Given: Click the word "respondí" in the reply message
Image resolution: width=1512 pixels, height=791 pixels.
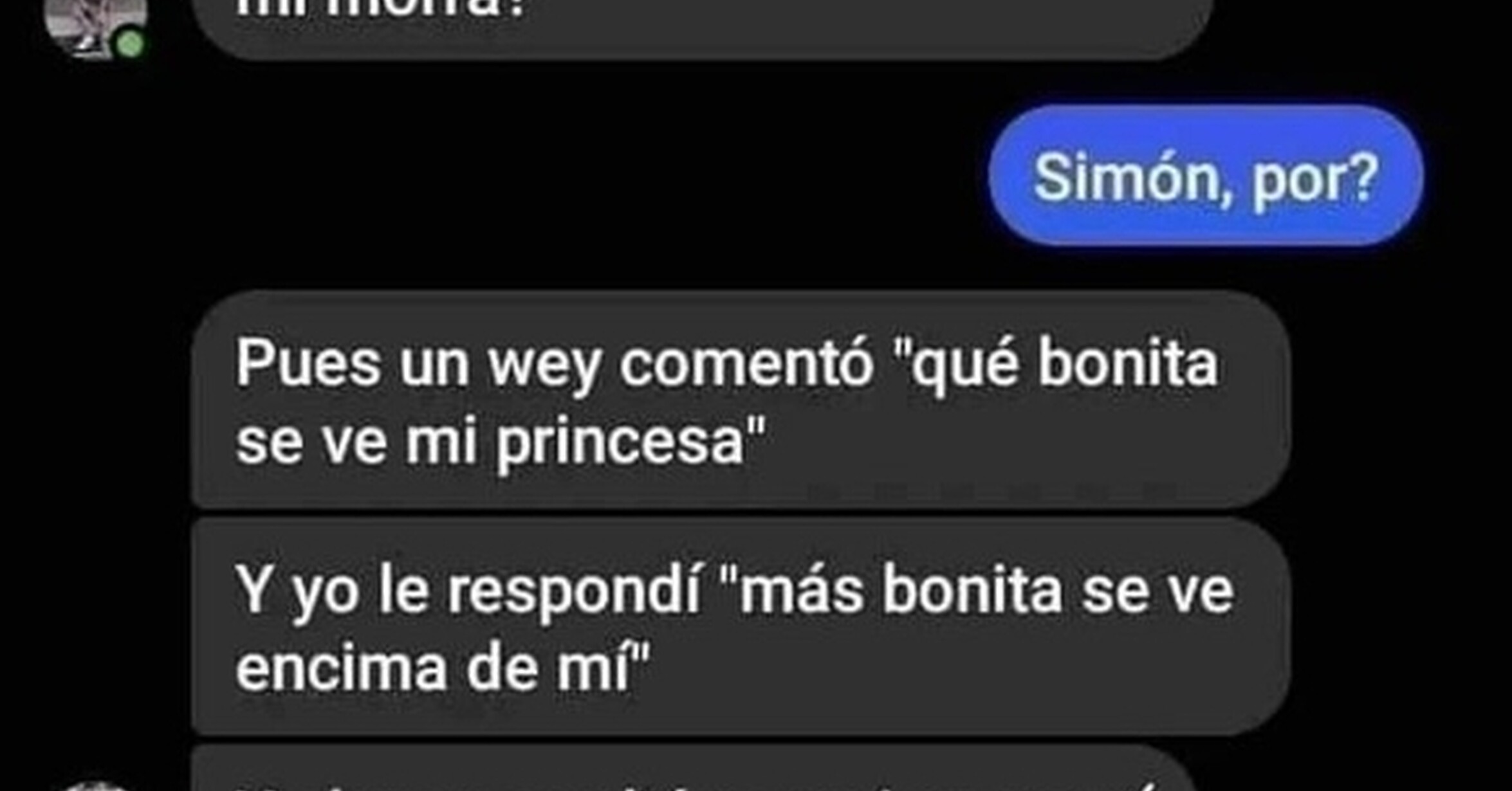Looking at the screenshot, I should pyautogui.click(x=574, y=592).
